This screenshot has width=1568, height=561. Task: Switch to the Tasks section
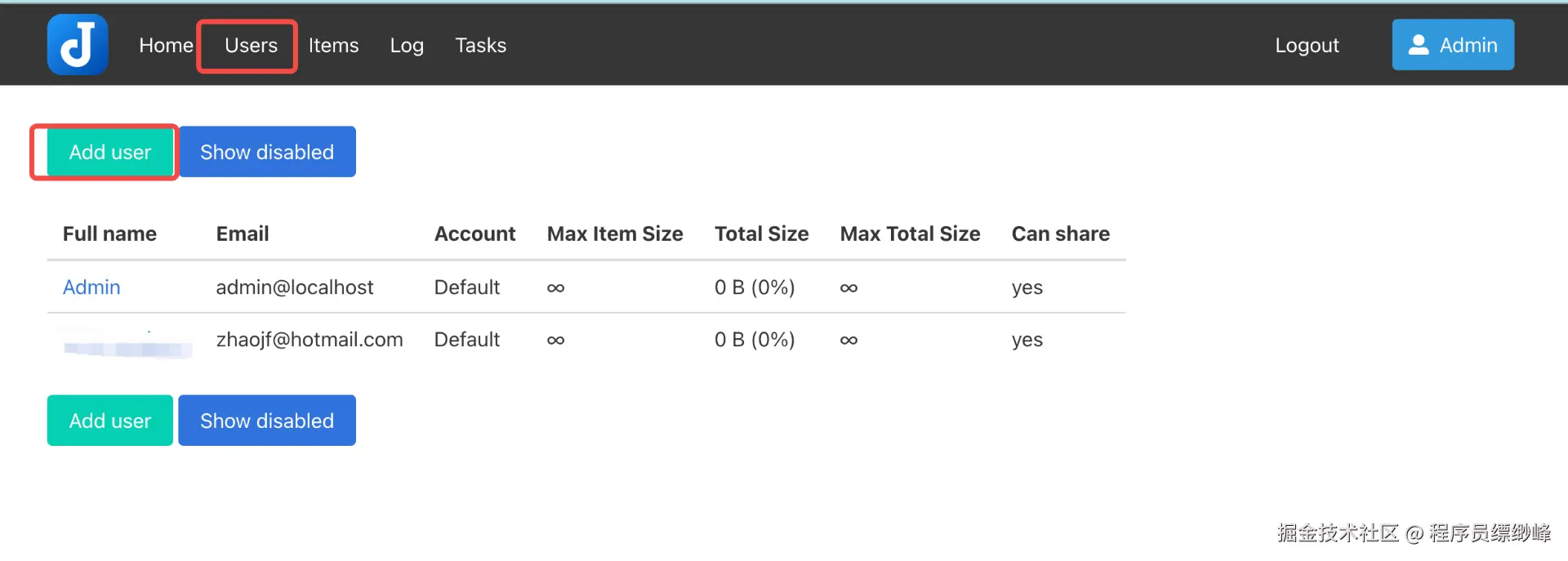[480, 46]
